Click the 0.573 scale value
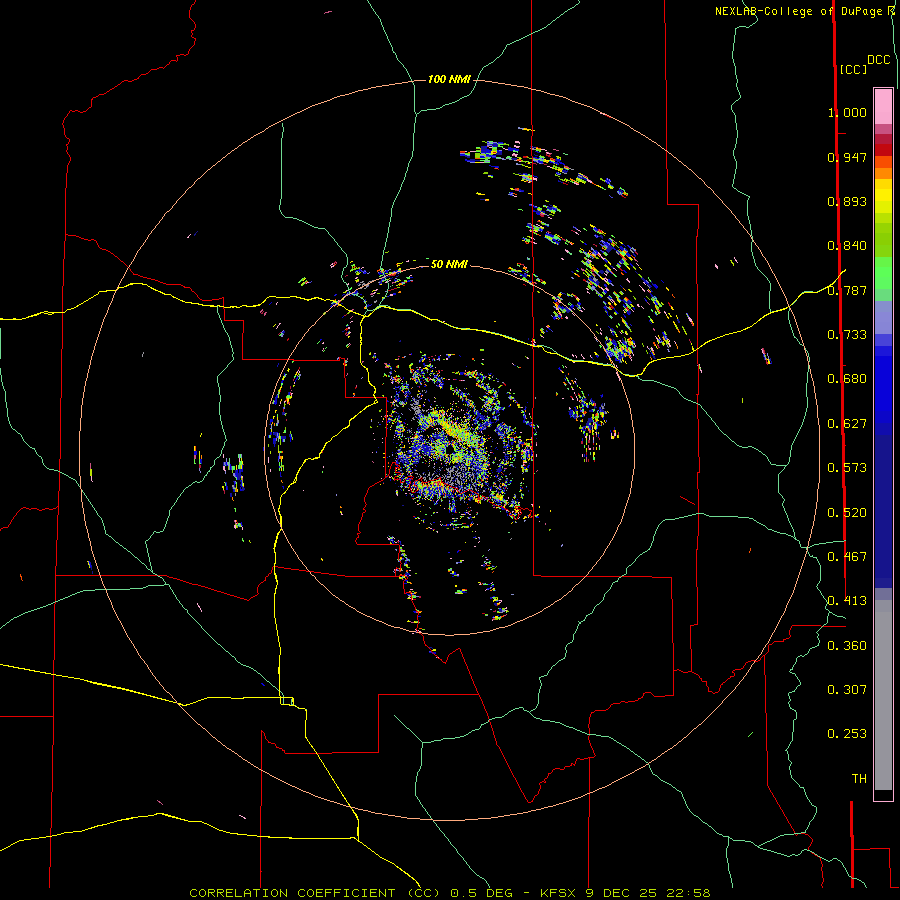900x900 pixels. (x=847, y=468)
